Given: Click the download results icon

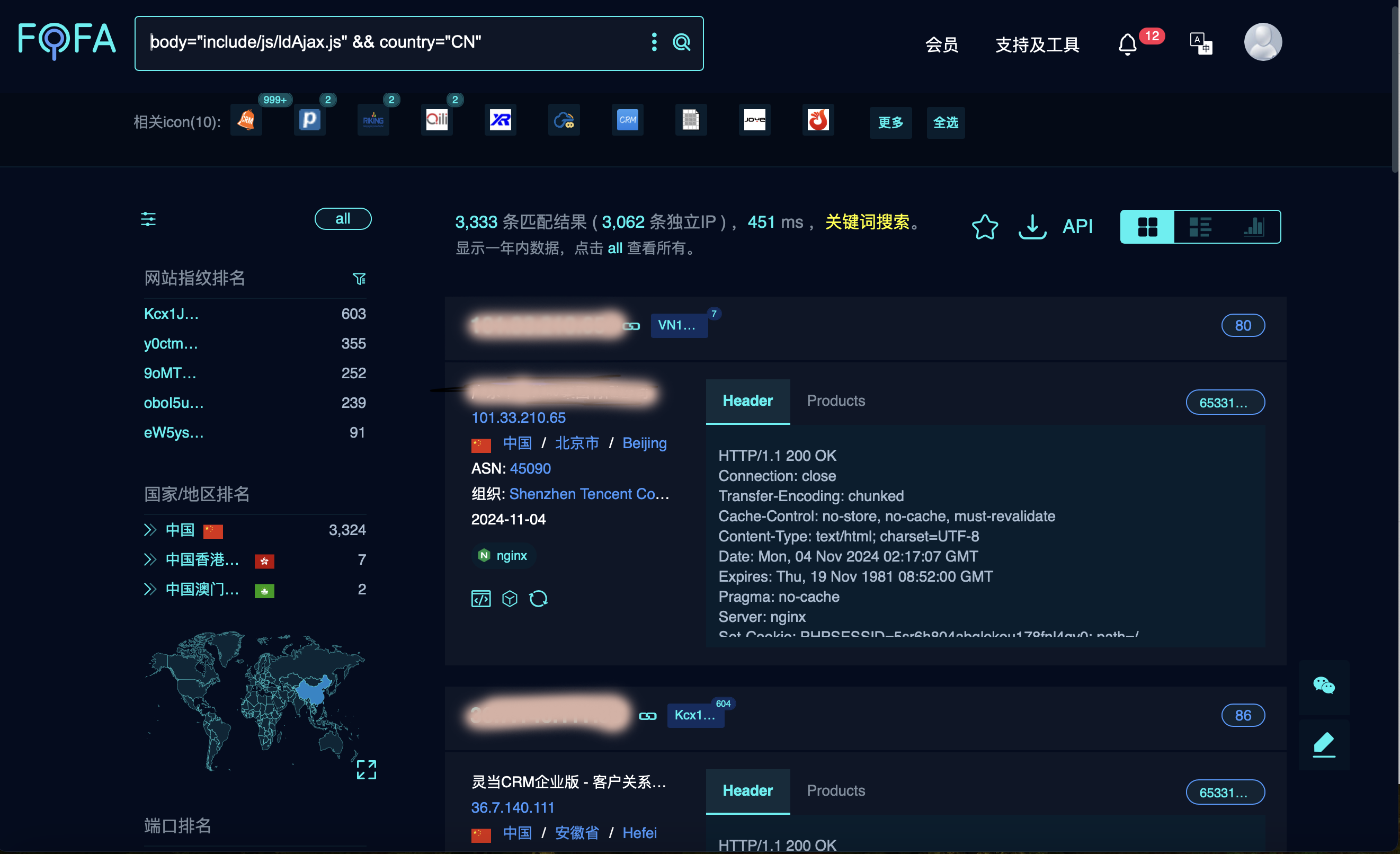Looking at the screenshot, I should [1032, 227].
